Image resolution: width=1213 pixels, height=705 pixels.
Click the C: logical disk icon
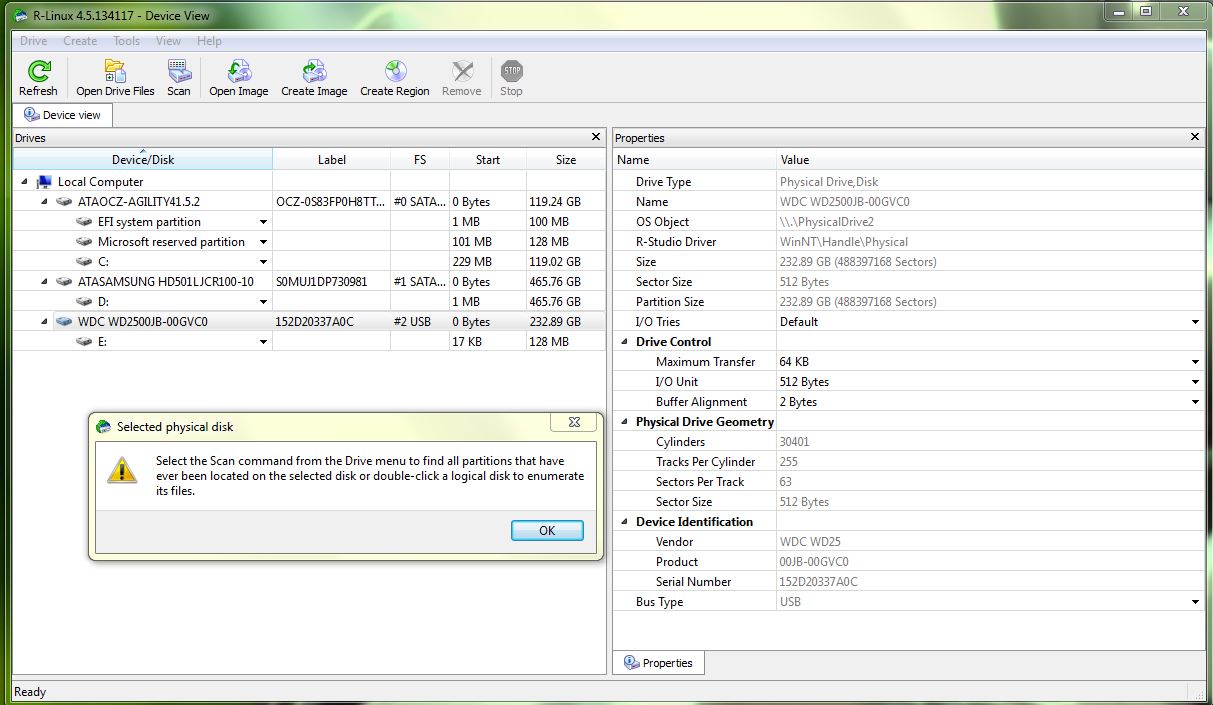click(84, 262)
